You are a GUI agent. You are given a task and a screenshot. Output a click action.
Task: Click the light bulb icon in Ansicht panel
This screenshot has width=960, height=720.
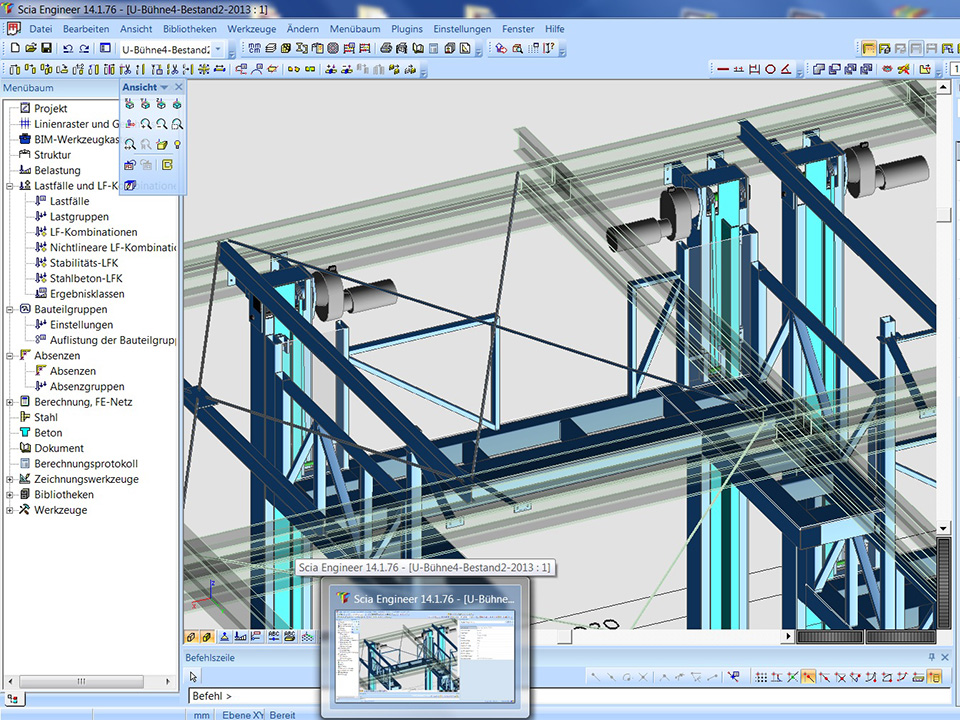[x=177, y=145]
